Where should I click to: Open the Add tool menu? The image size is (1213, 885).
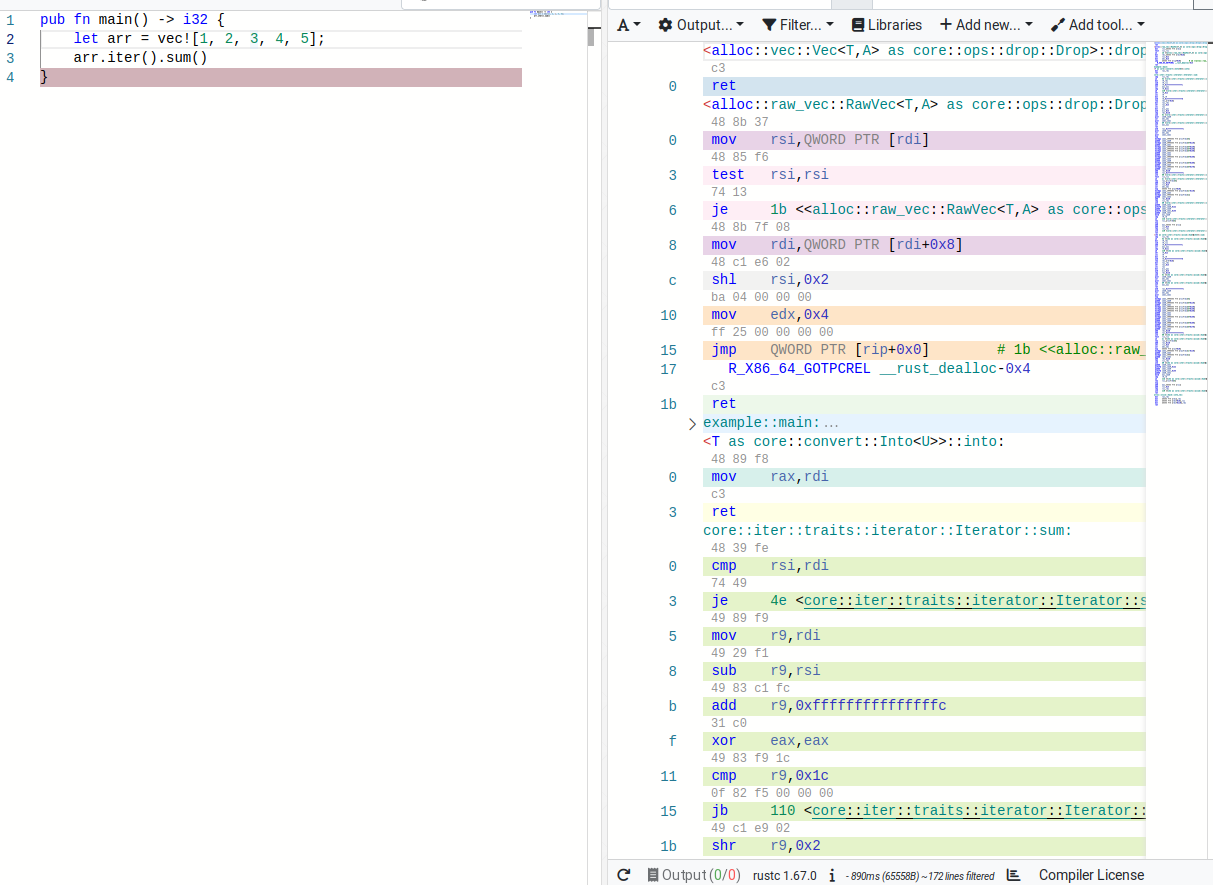(1098, 25)
